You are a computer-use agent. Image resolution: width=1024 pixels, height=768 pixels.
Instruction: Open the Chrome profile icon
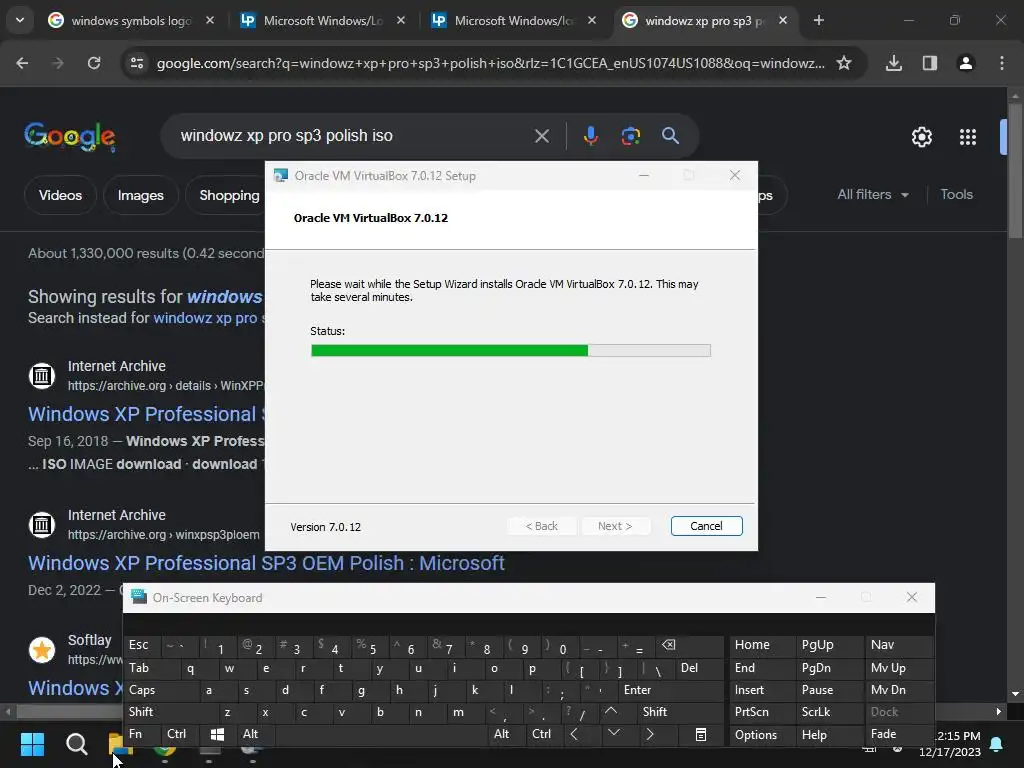(x=965, y=63)
